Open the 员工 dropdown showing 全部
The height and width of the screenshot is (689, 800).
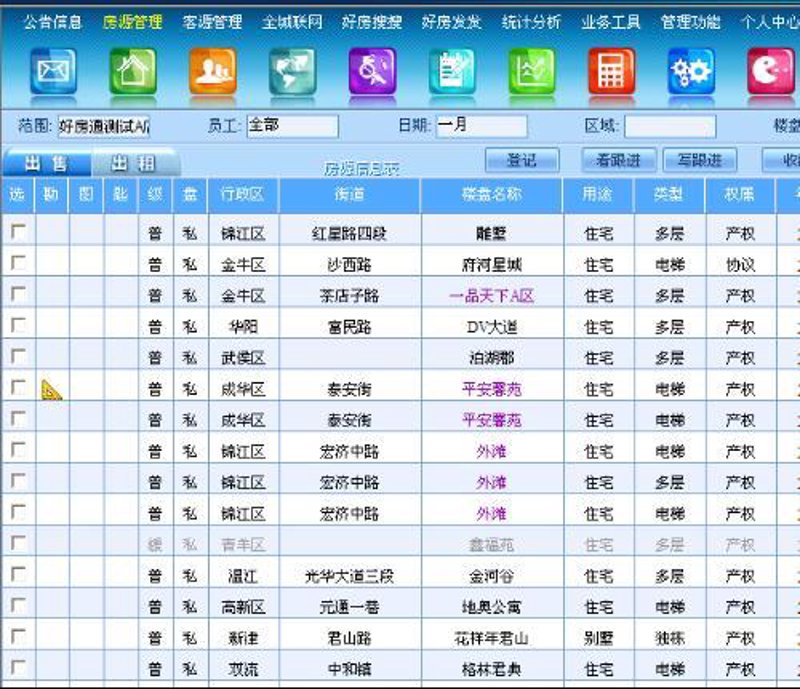click(292, 126)
